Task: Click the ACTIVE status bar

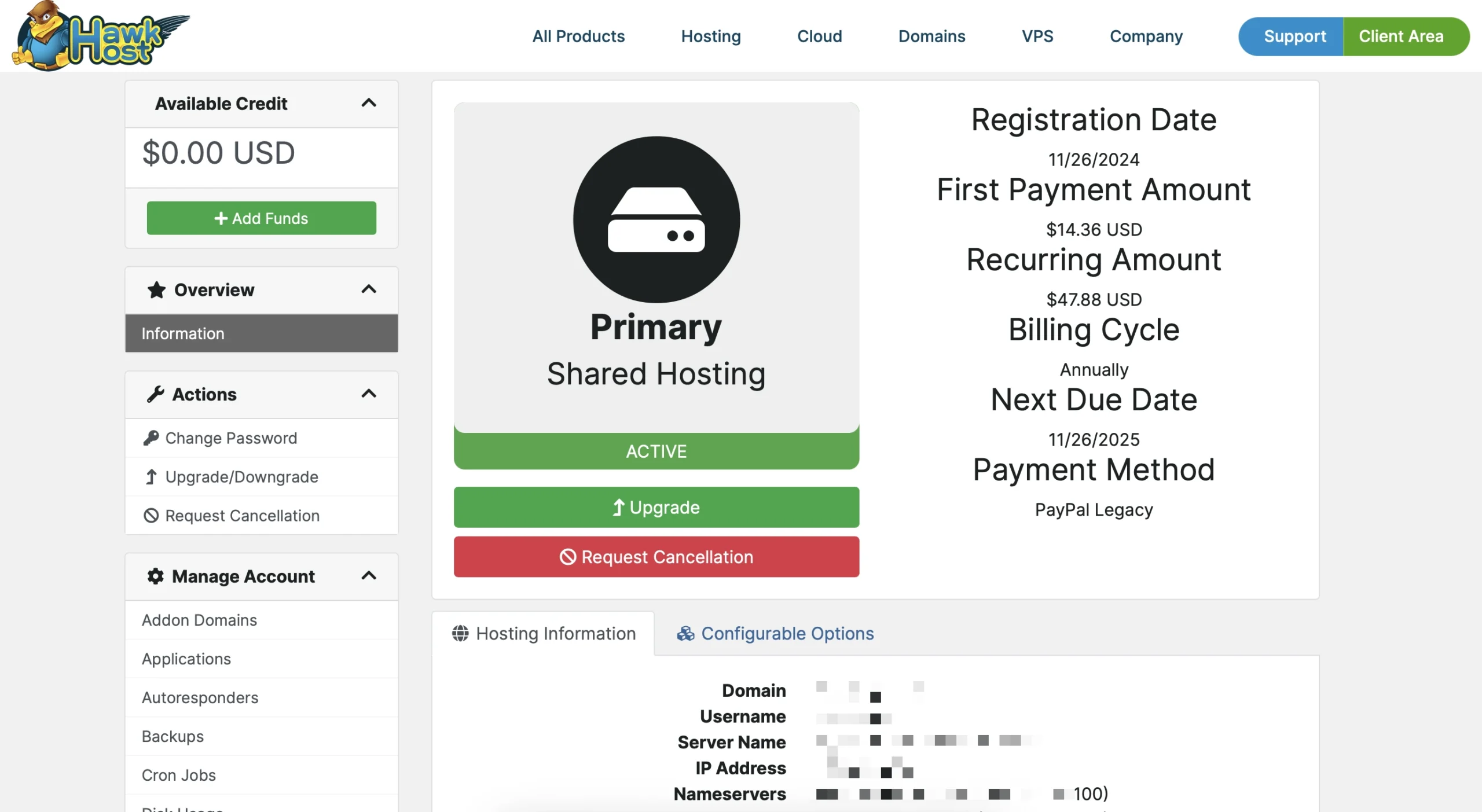Action: (x=656, y=451)
